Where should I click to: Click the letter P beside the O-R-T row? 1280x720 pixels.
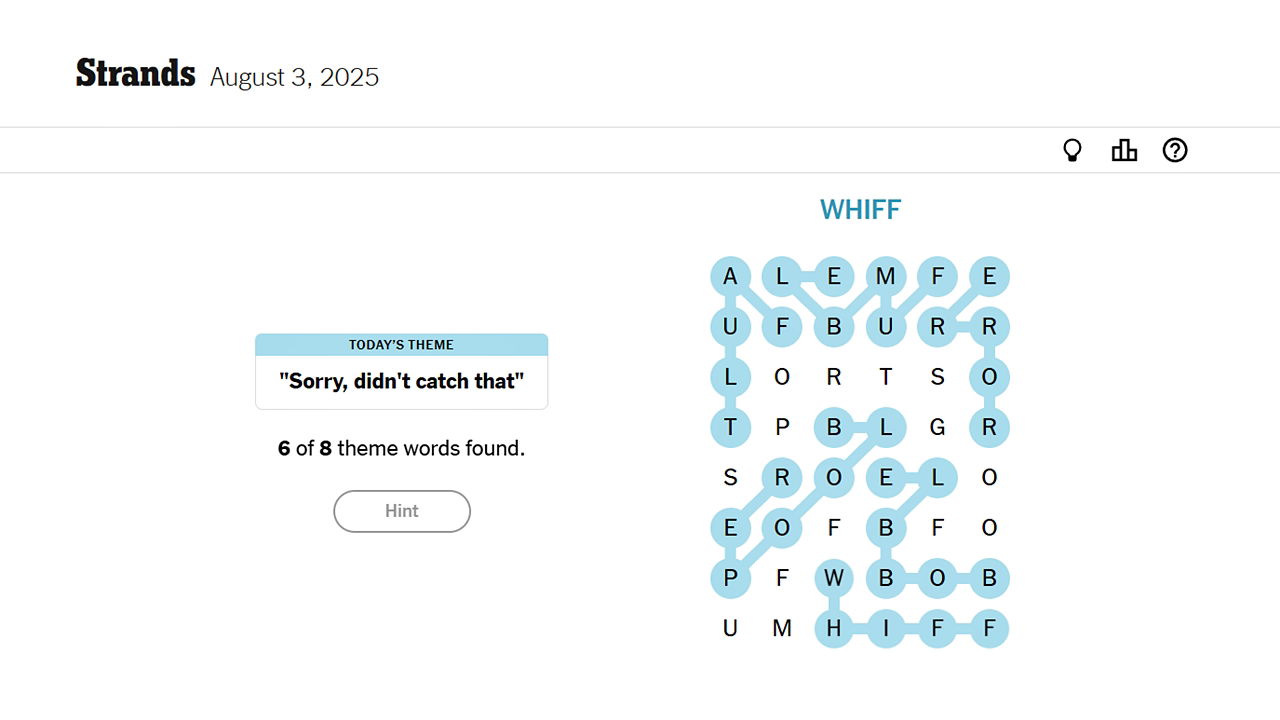point(782,427)
